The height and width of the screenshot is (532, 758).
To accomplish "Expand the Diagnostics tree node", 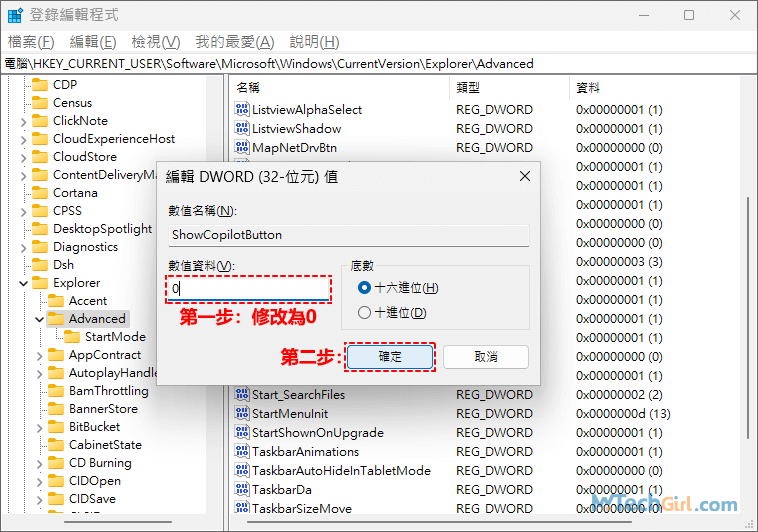I will (x=23, y=248).
